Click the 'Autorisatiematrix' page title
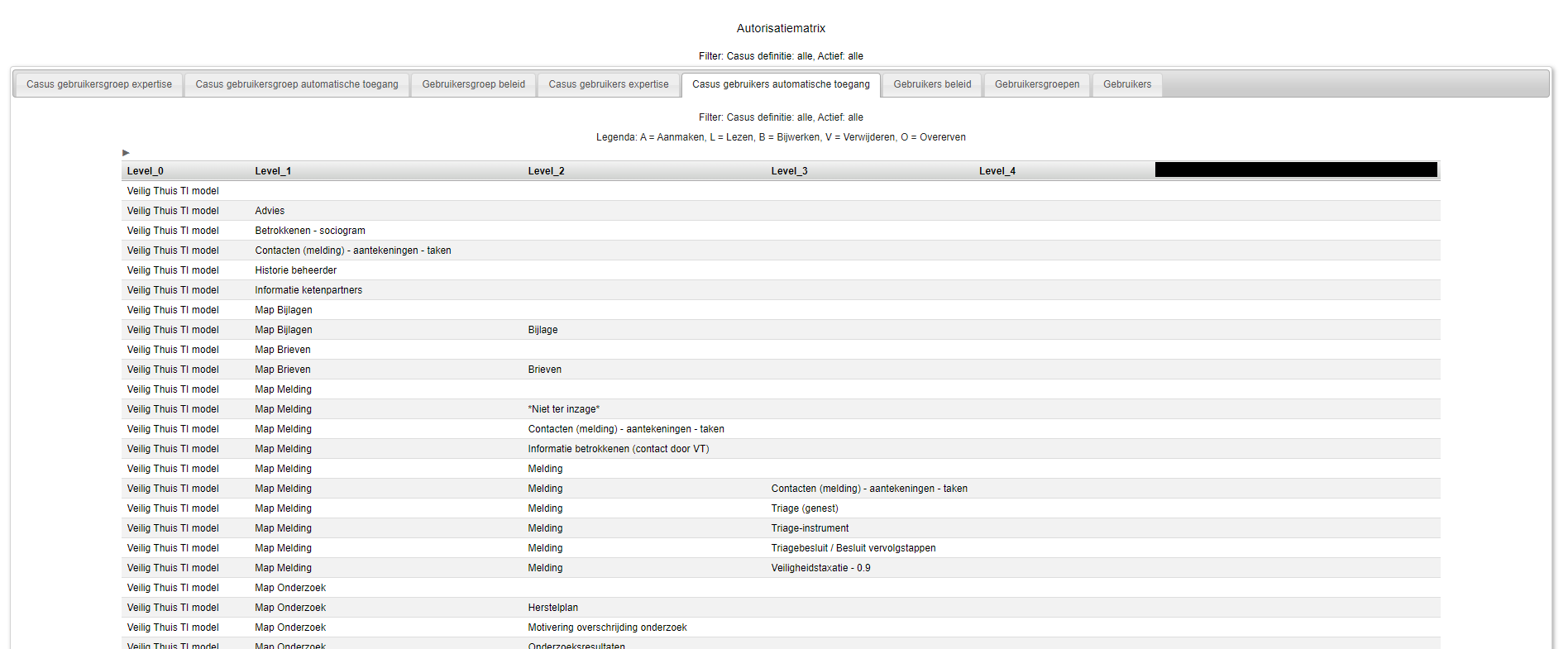The height and width of the screenshot is (649, 1568). pyautogui.click(x=782, y=28)
